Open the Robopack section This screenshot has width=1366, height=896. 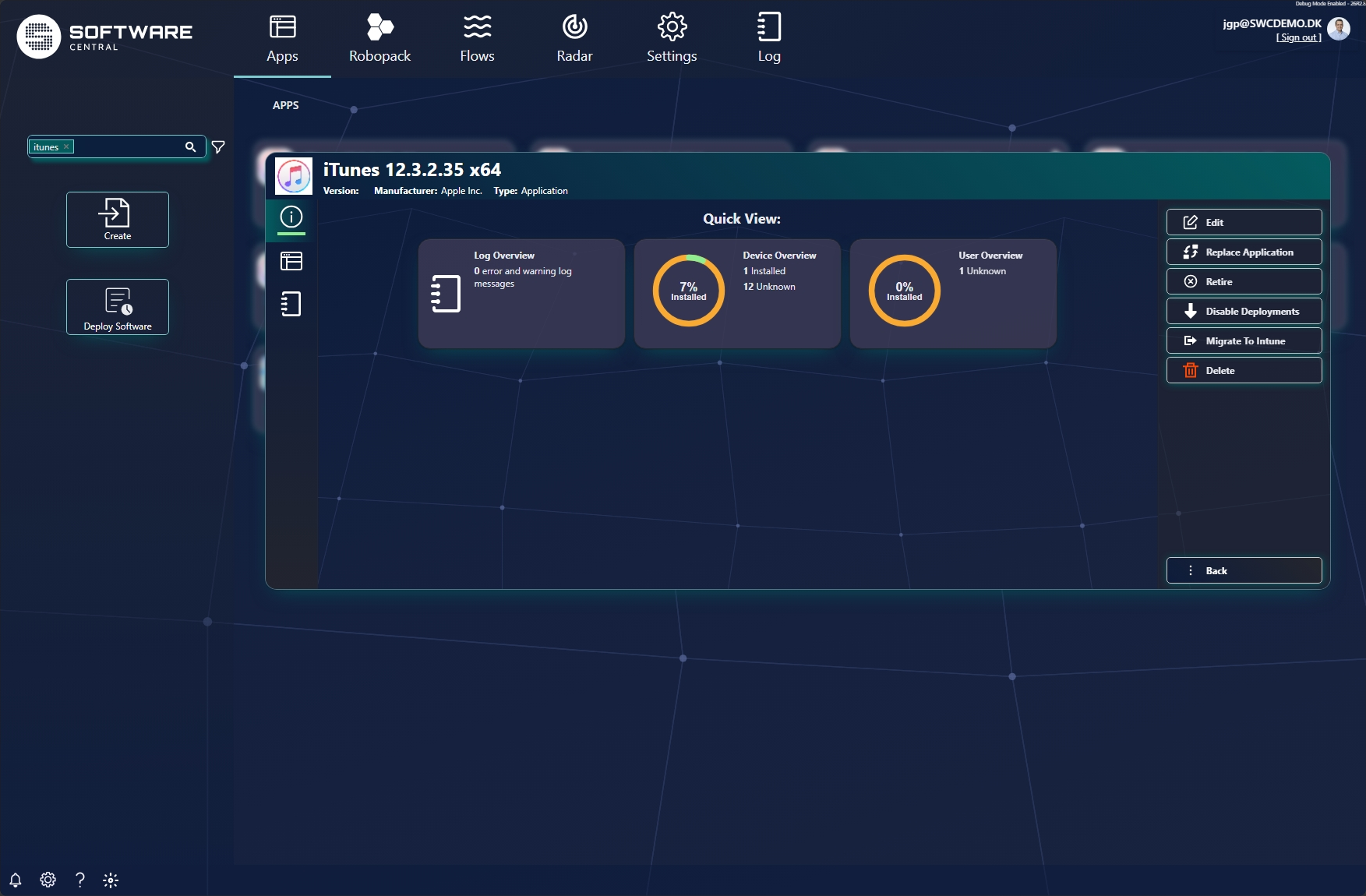379,39
